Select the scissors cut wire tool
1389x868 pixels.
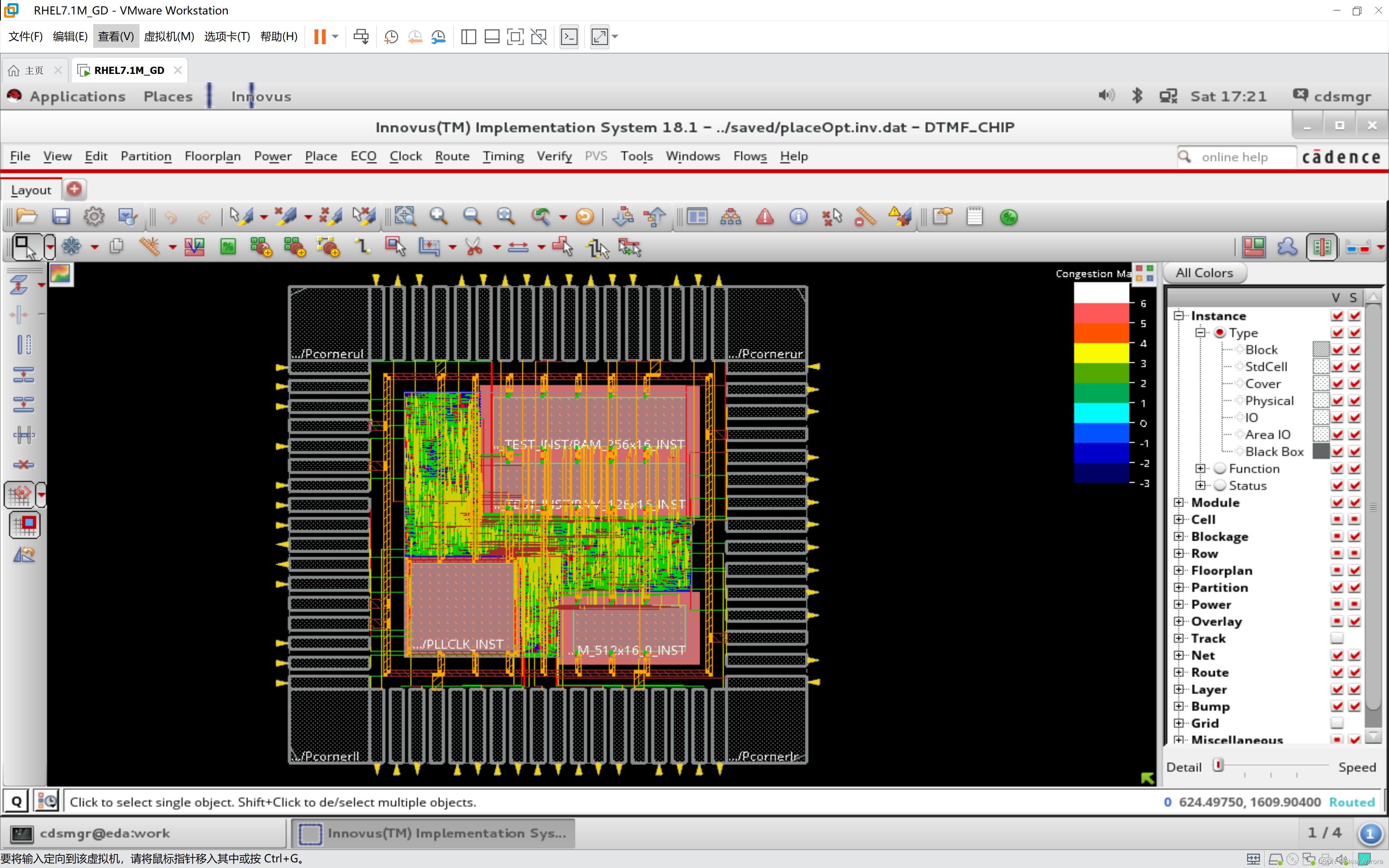tap(473, 247)
